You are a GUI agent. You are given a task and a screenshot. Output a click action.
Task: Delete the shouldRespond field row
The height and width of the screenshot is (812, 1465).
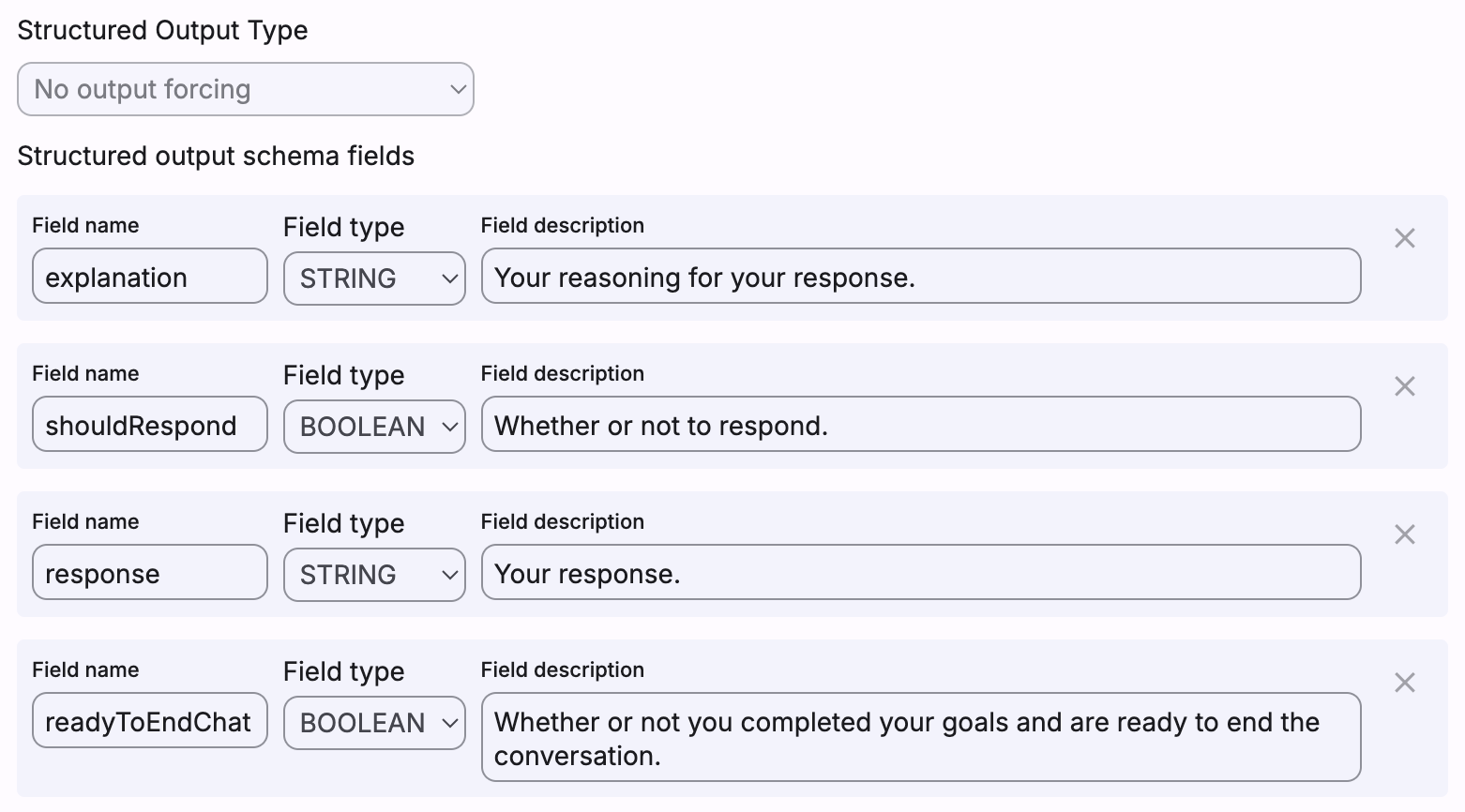[x=1404, y=386]
